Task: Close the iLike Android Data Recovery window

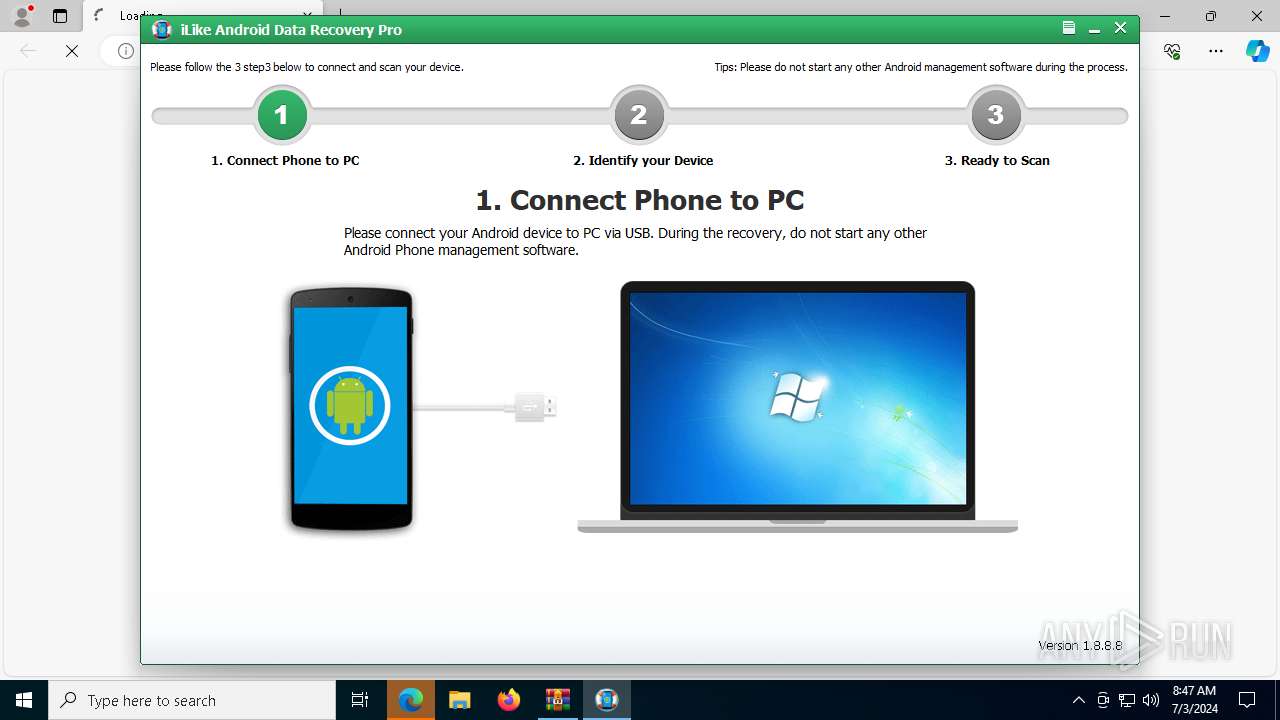Action: click(x=1121, y=28)
